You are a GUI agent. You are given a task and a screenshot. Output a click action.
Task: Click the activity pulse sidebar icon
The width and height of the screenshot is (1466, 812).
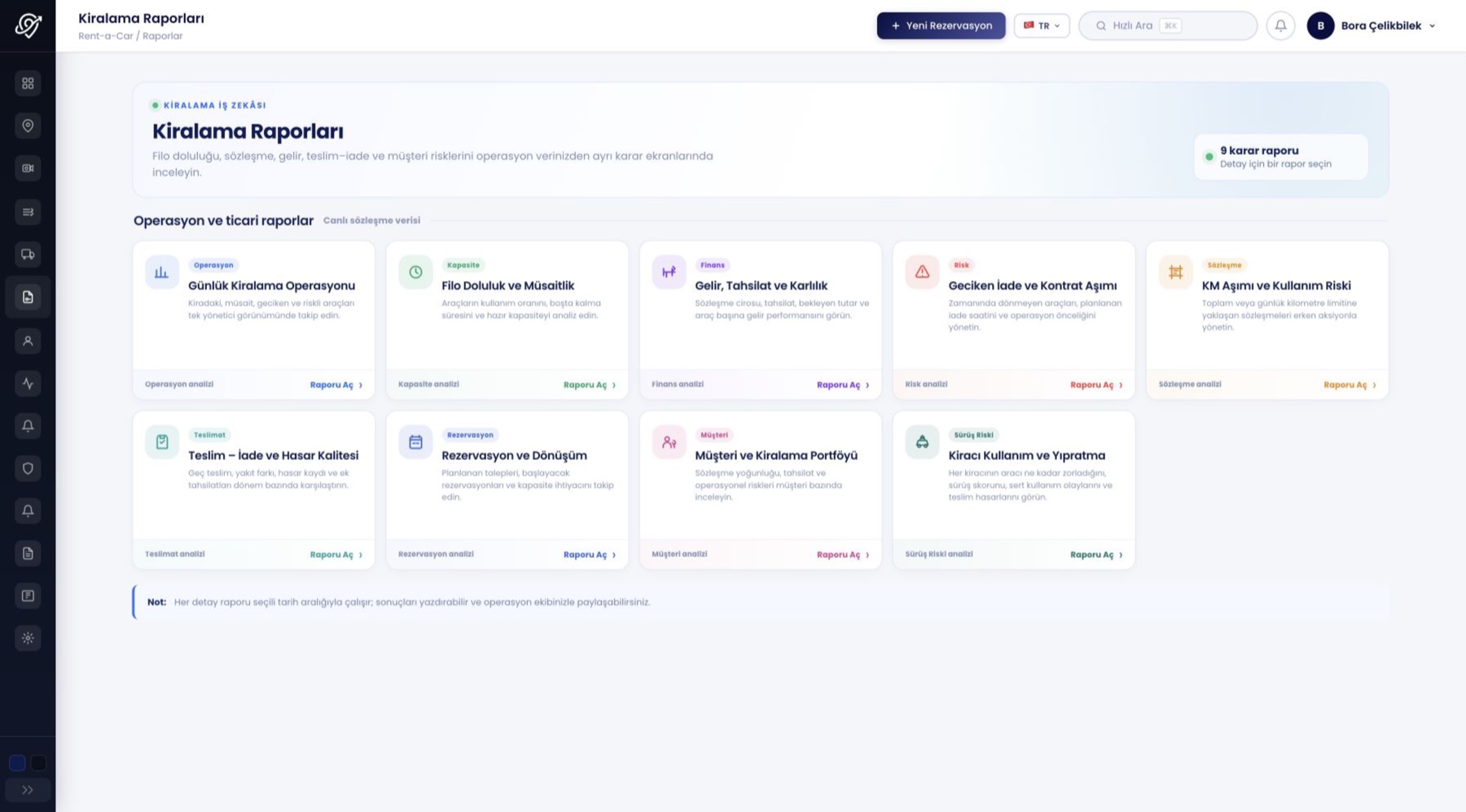pyautogui.click(x=28, y=383)
